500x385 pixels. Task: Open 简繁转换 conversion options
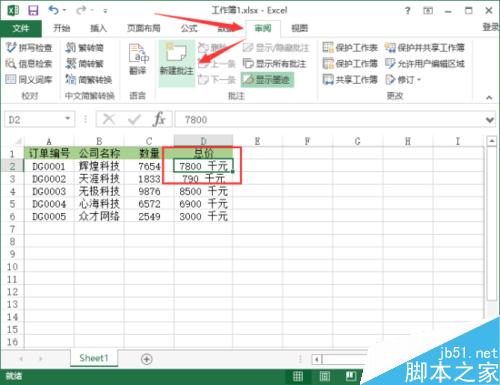coord(89,79)
